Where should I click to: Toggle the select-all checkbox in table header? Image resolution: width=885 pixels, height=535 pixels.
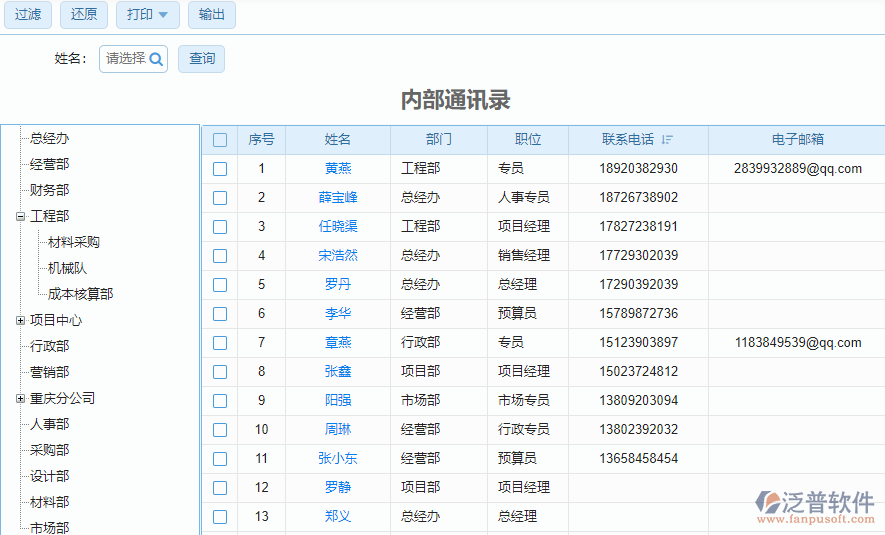point(220,140)
